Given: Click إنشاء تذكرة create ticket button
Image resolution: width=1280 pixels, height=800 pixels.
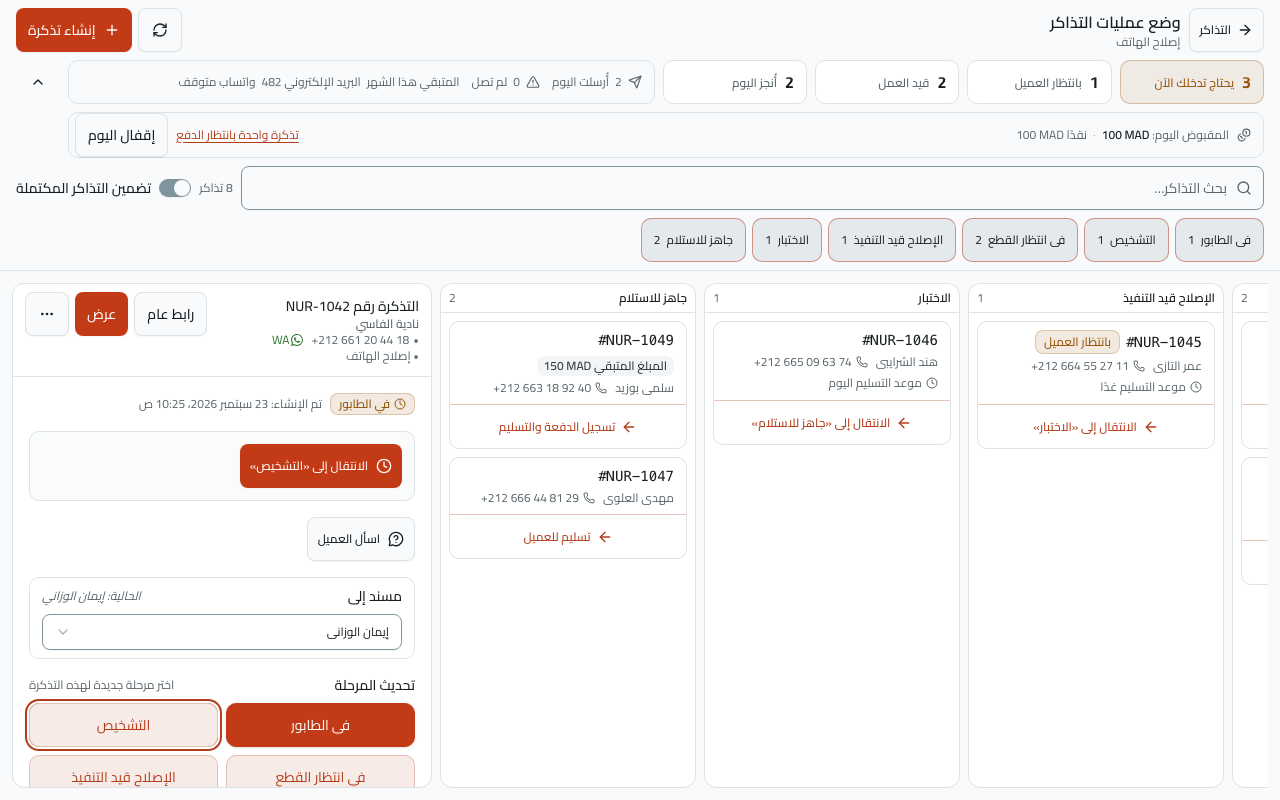Looking at the screenshot, I should coord(74,30).
